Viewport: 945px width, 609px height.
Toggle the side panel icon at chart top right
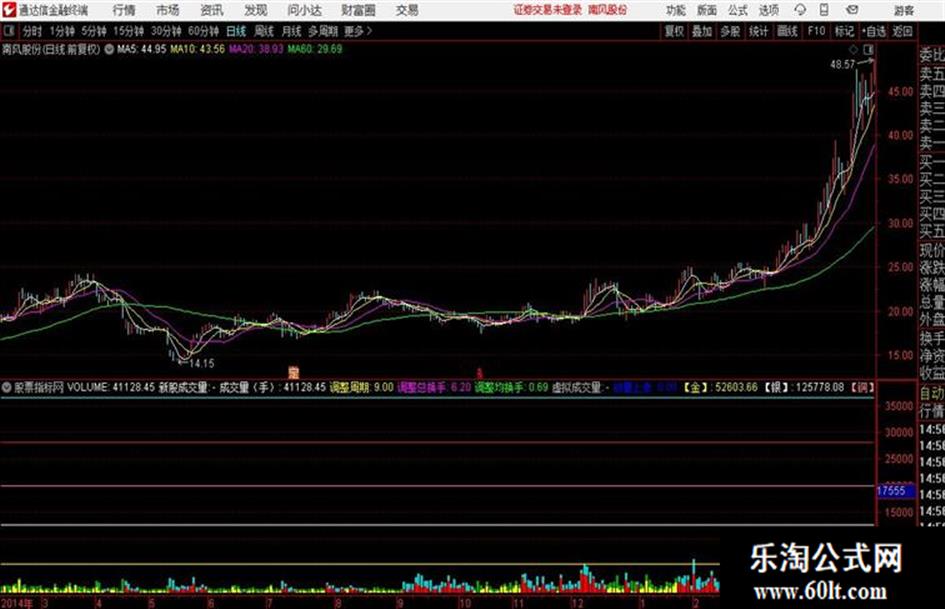pyautogui.click(x=868, y=49)
